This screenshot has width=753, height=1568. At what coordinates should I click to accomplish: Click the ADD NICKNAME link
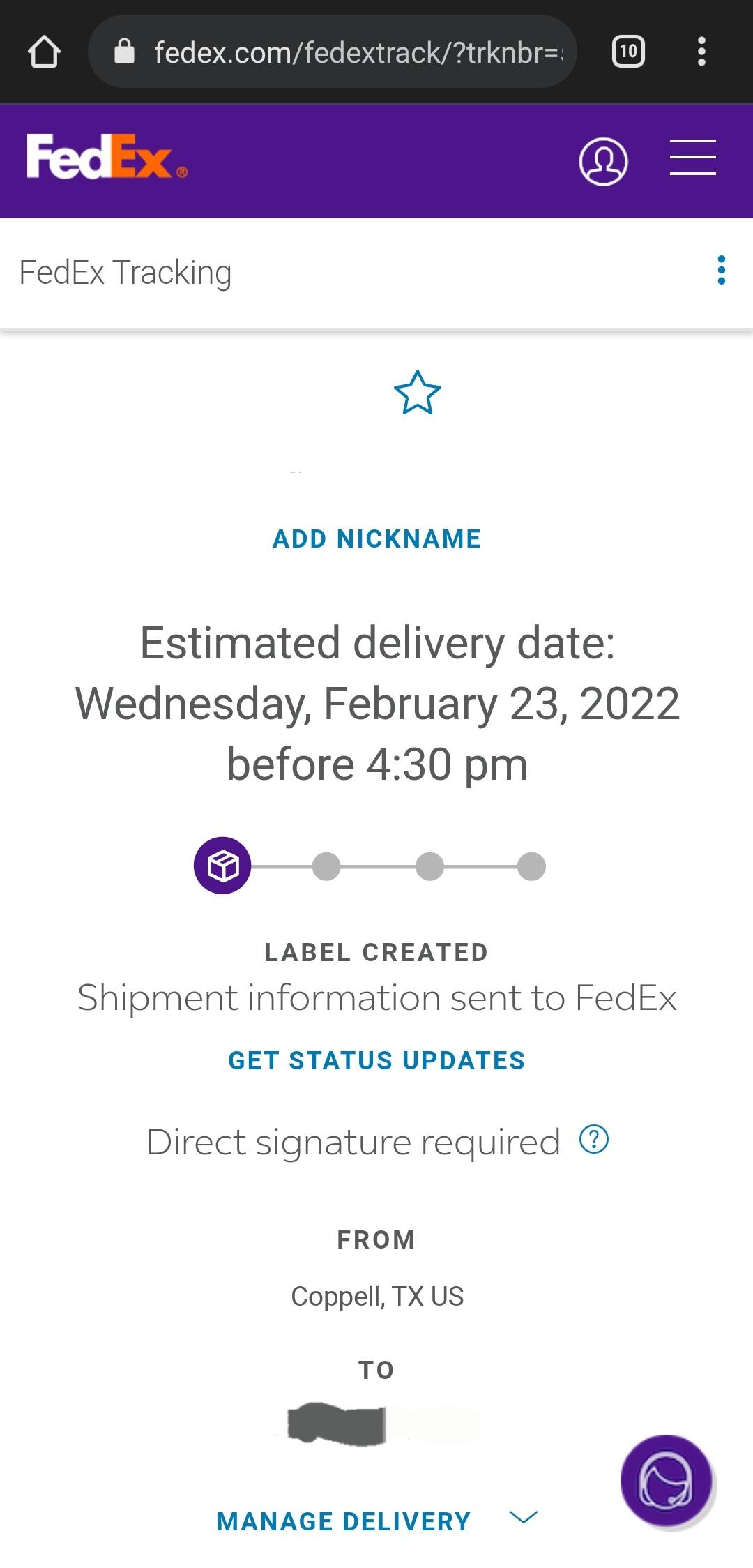click(376, 538)
